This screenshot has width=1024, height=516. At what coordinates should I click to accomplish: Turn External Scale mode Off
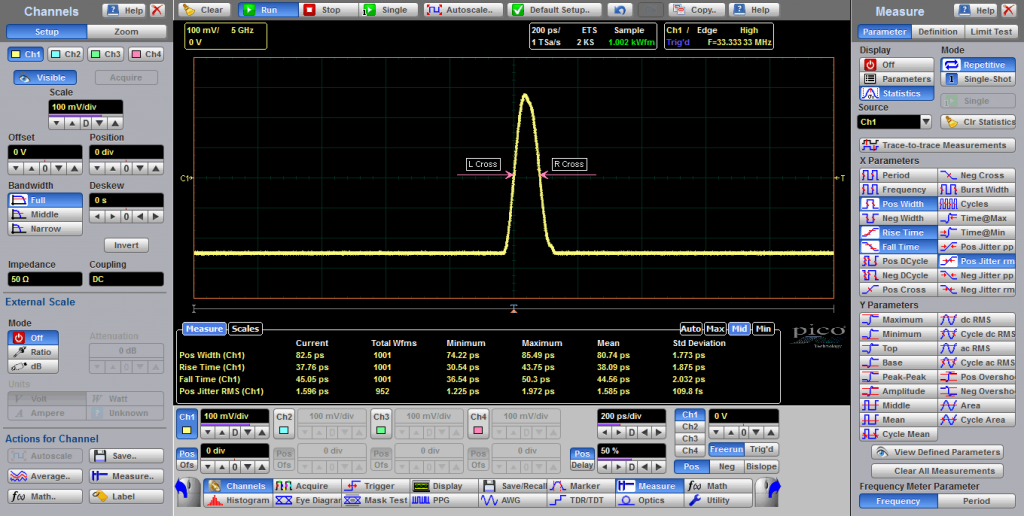[x=36, y=338]
